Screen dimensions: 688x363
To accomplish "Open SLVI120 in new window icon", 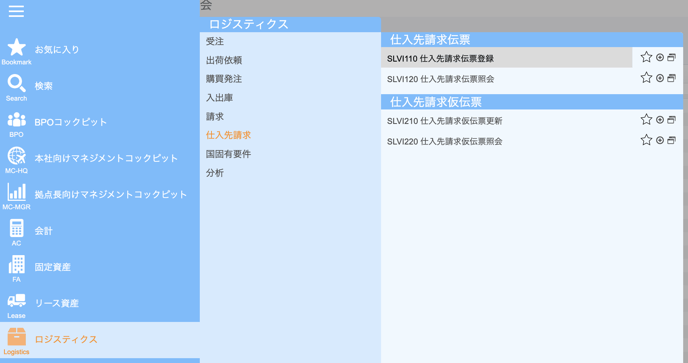I will (671, 78).
